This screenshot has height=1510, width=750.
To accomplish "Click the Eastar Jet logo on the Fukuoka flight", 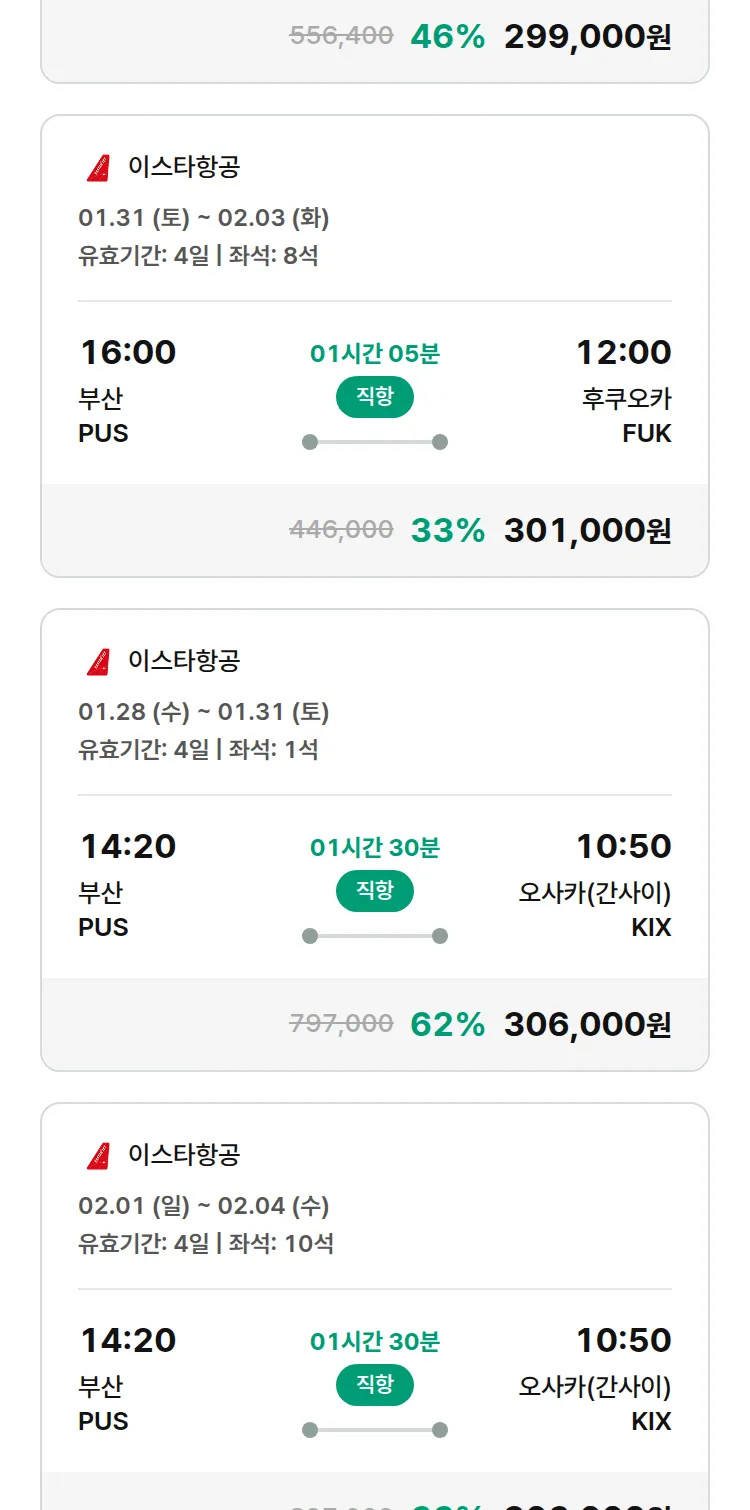I will click(x=98, y=167).
